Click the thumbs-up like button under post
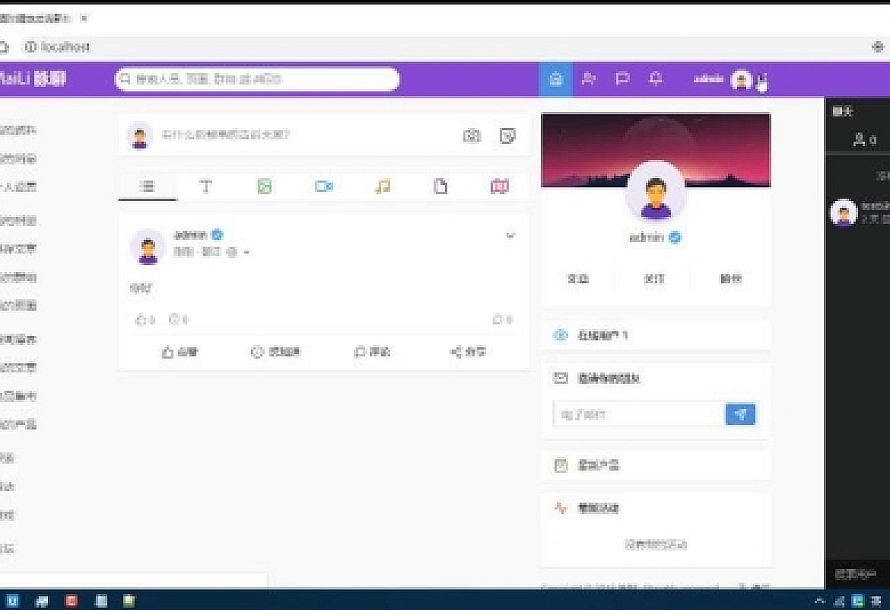890x610 pixels. coord(180,352)
